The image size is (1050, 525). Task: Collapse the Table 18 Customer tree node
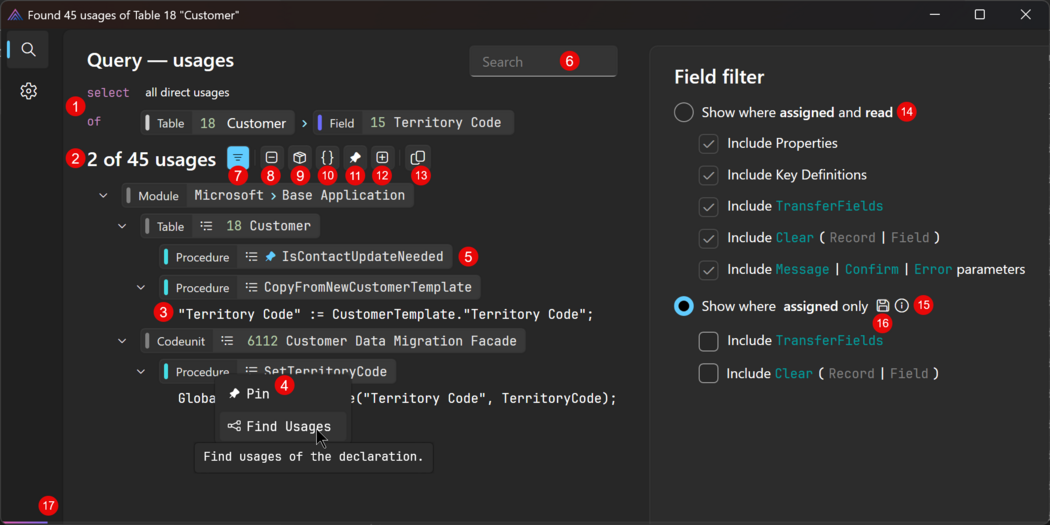[x=123, y=227]
